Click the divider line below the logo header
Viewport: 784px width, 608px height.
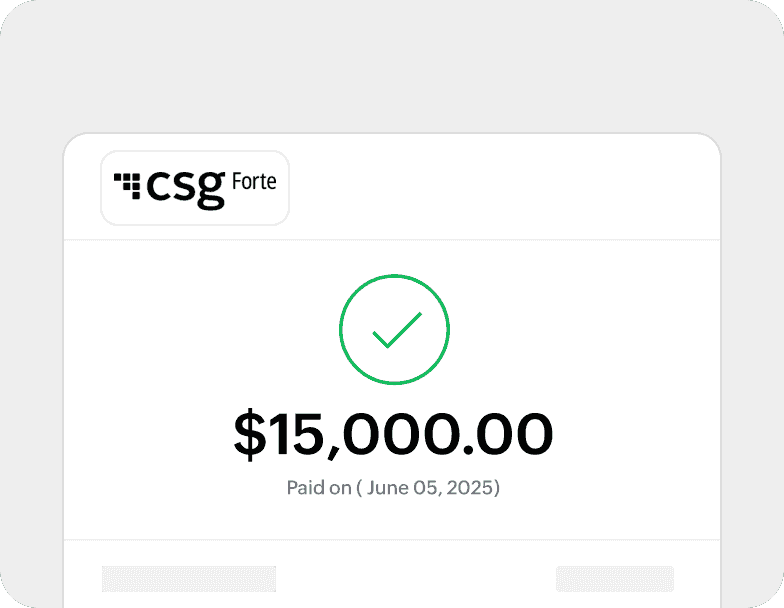392,240
